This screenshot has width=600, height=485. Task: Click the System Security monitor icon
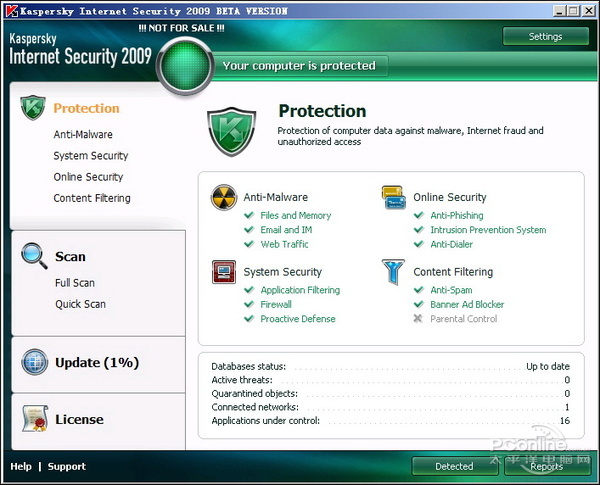pos(224,272)
